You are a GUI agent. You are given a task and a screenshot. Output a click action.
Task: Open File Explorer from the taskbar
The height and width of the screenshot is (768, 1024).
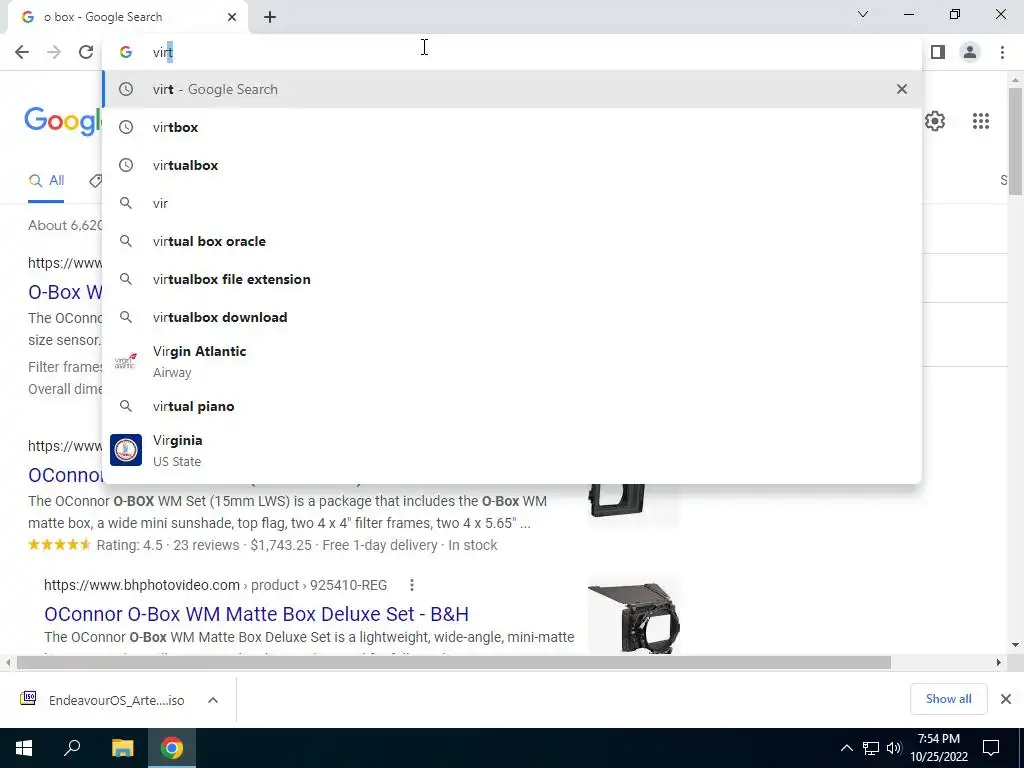point(122,748)
